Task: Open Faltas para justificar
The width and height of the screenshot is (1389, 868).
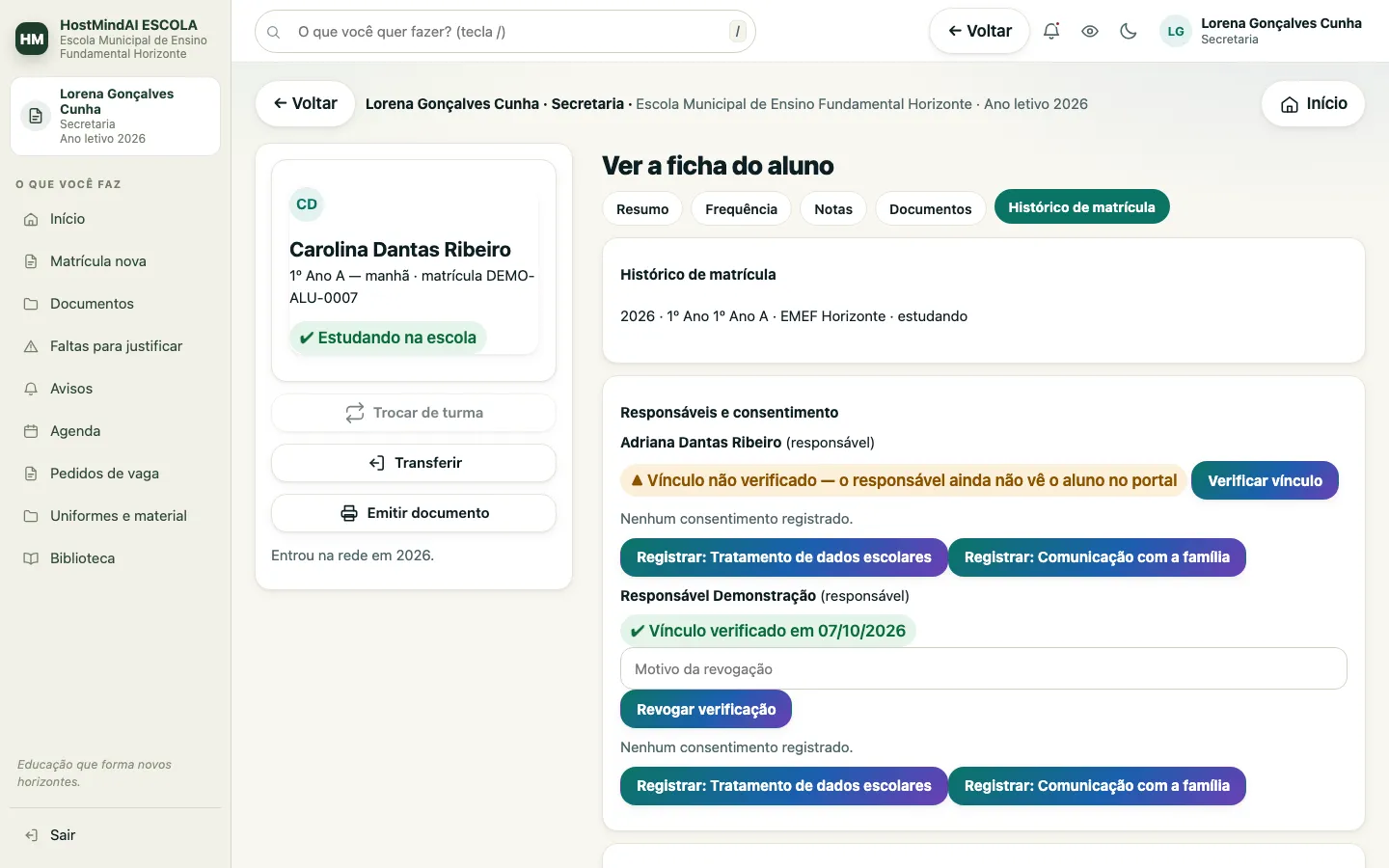Action: coord(116,346)
